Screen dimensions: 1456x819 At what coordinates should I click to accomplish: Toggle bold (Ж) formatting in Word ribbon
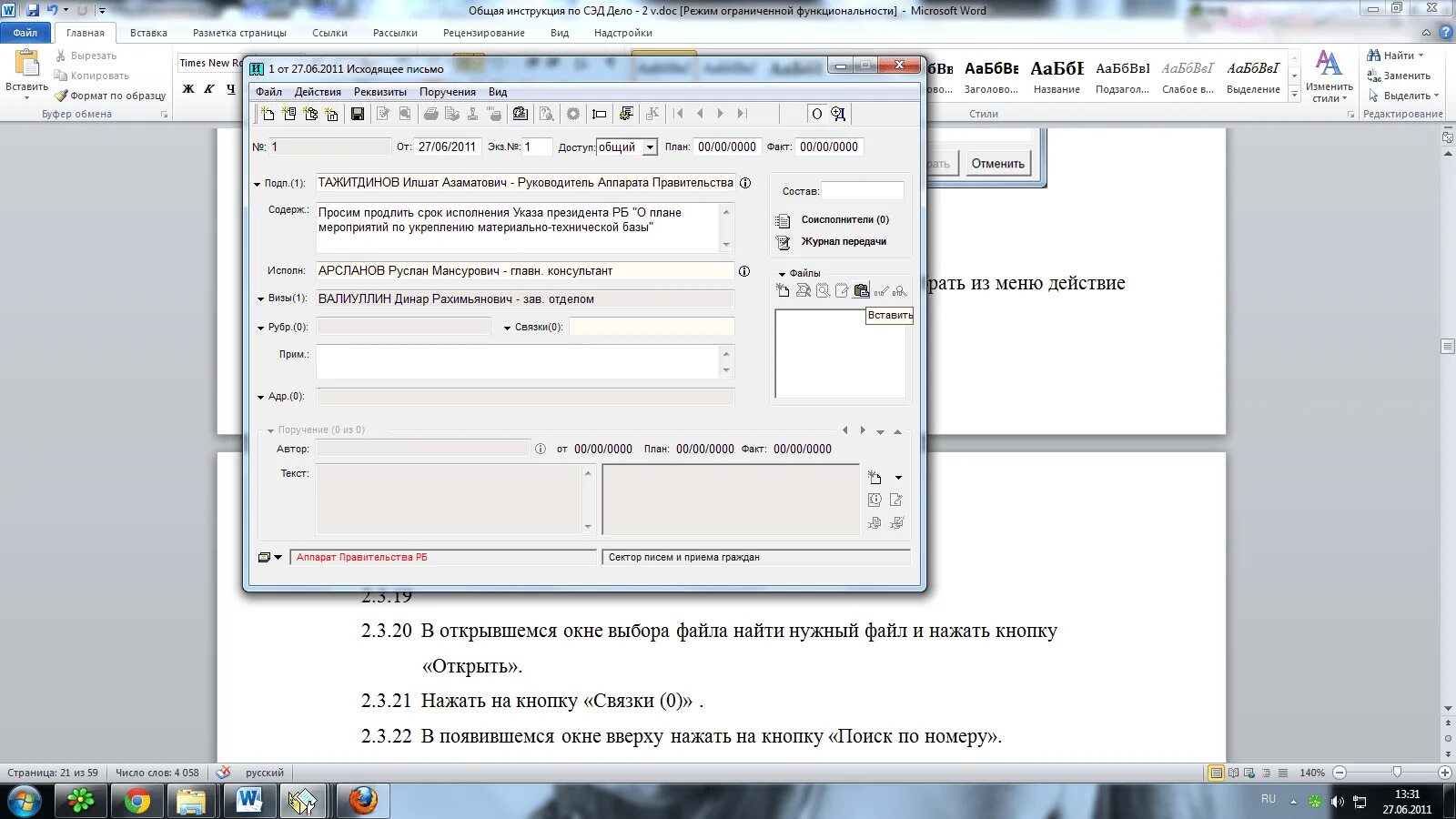188,89
